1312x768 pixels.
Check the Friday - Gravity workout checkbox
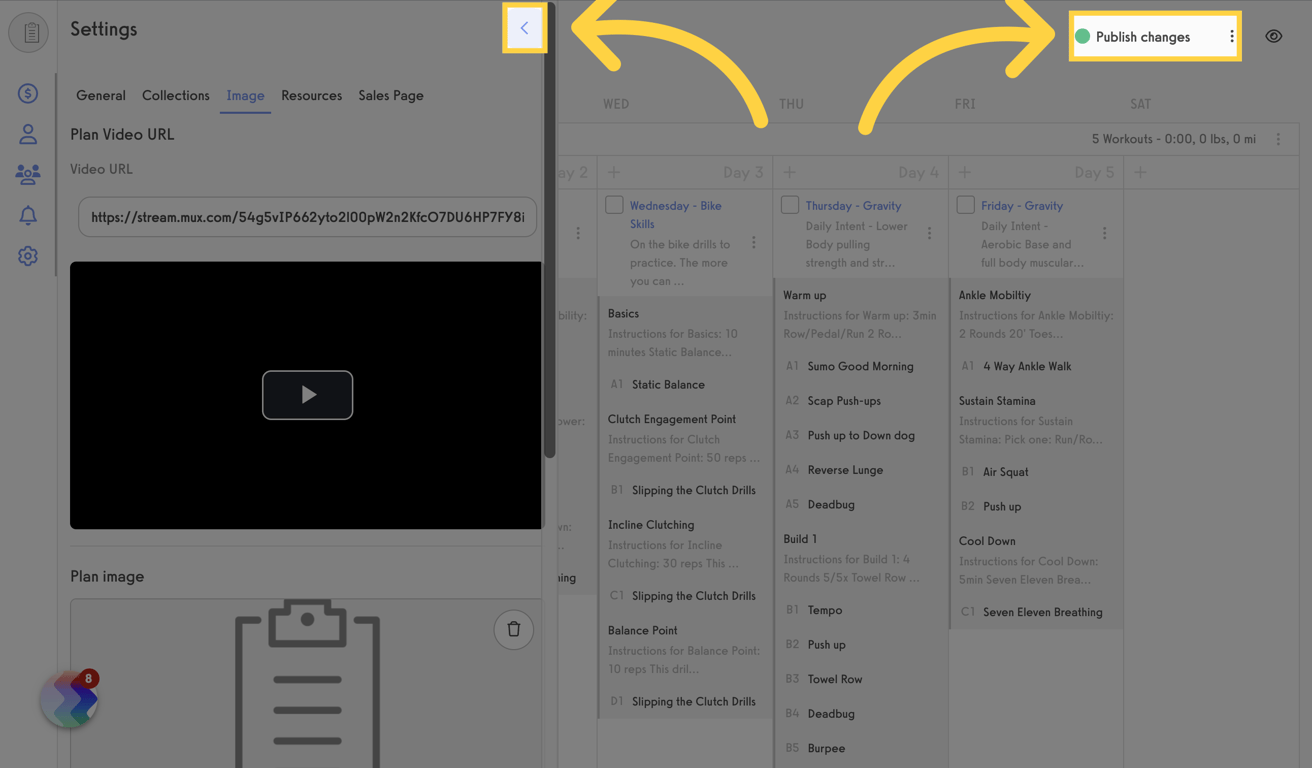pos(966,204)
